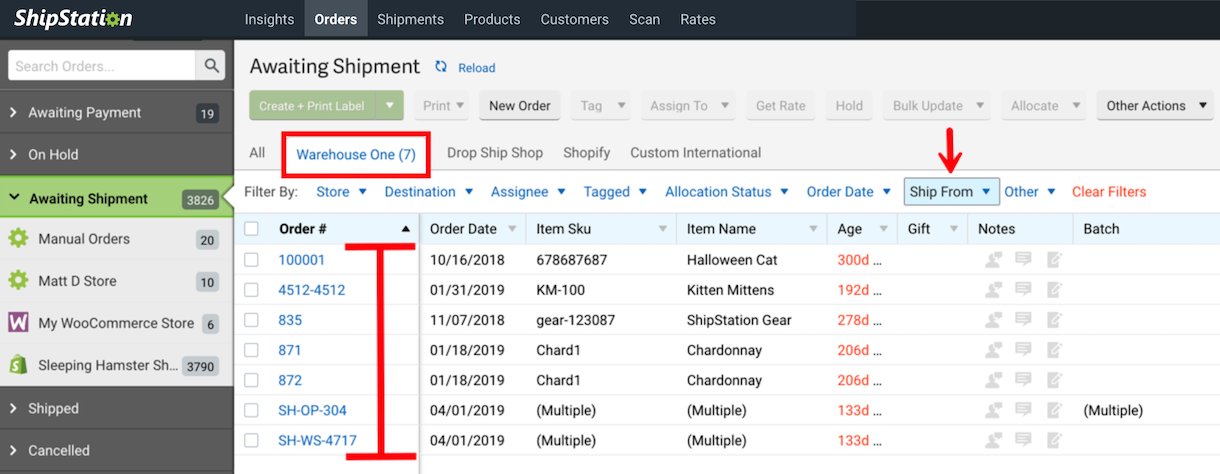Open order link 4512-4512
Image resolution: width=1220 pixels, height=474 pixels.
pyautogui.click(x=311, y=290)
